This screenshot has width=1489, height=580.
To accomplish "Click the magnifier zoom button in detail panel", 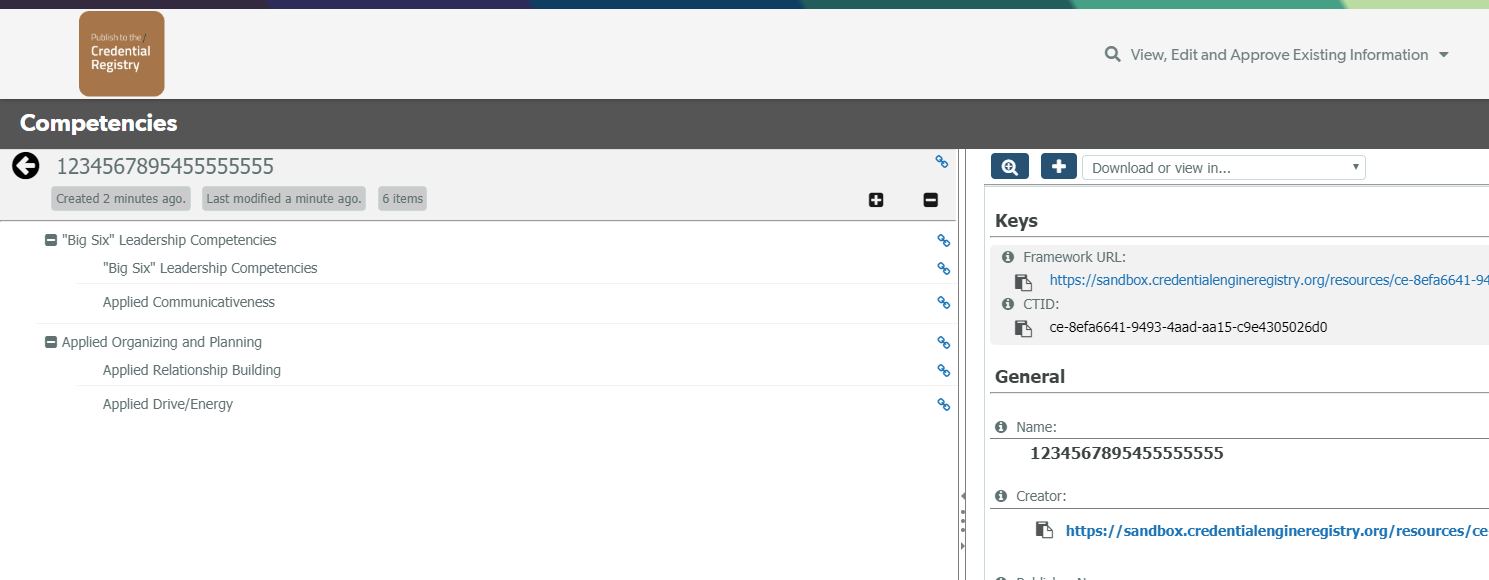I will tap(1010, 167).
